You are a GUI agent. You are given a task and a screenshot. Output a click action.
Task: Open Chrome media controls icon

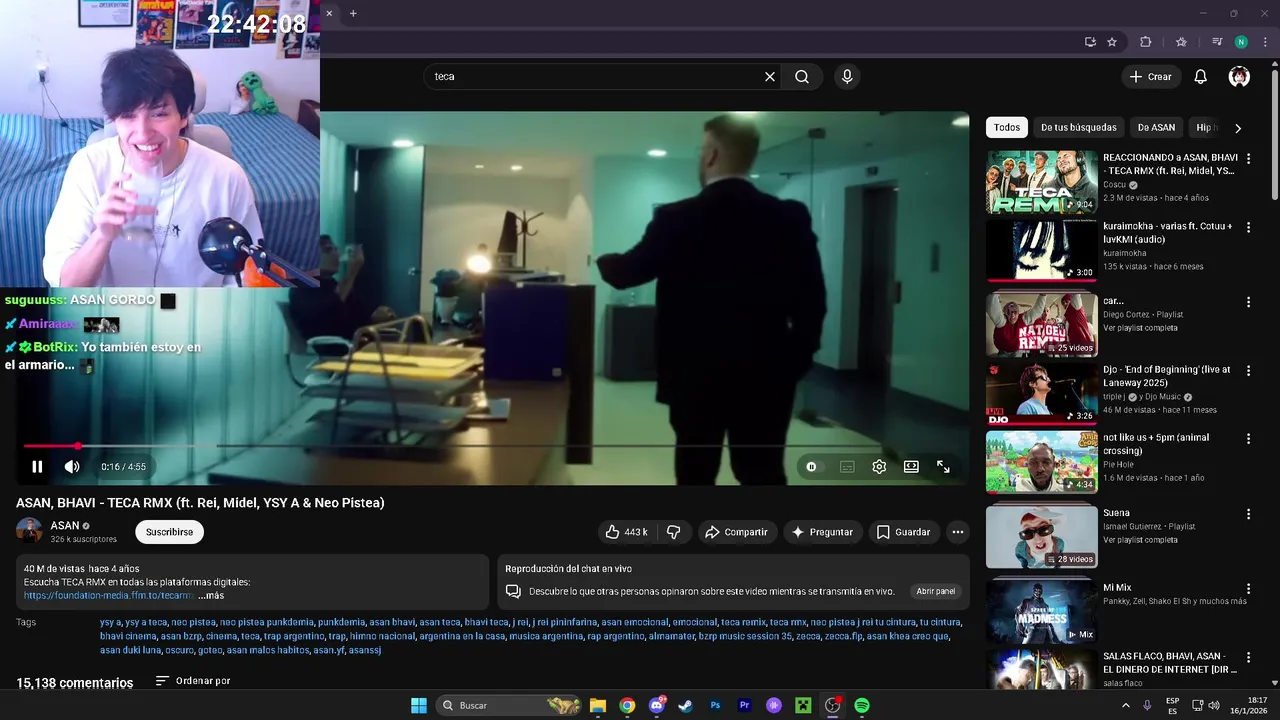pyautogui.click(x=1217, y=42)
